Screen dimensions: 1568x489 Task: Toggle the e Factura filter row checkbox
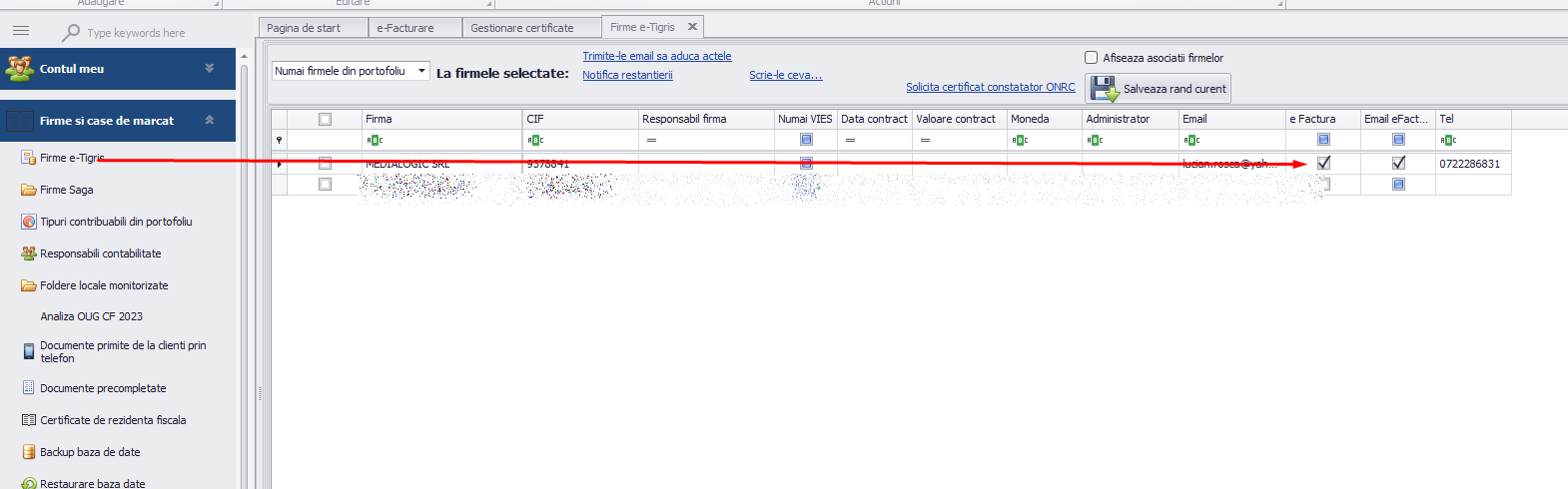[1323, 140]
